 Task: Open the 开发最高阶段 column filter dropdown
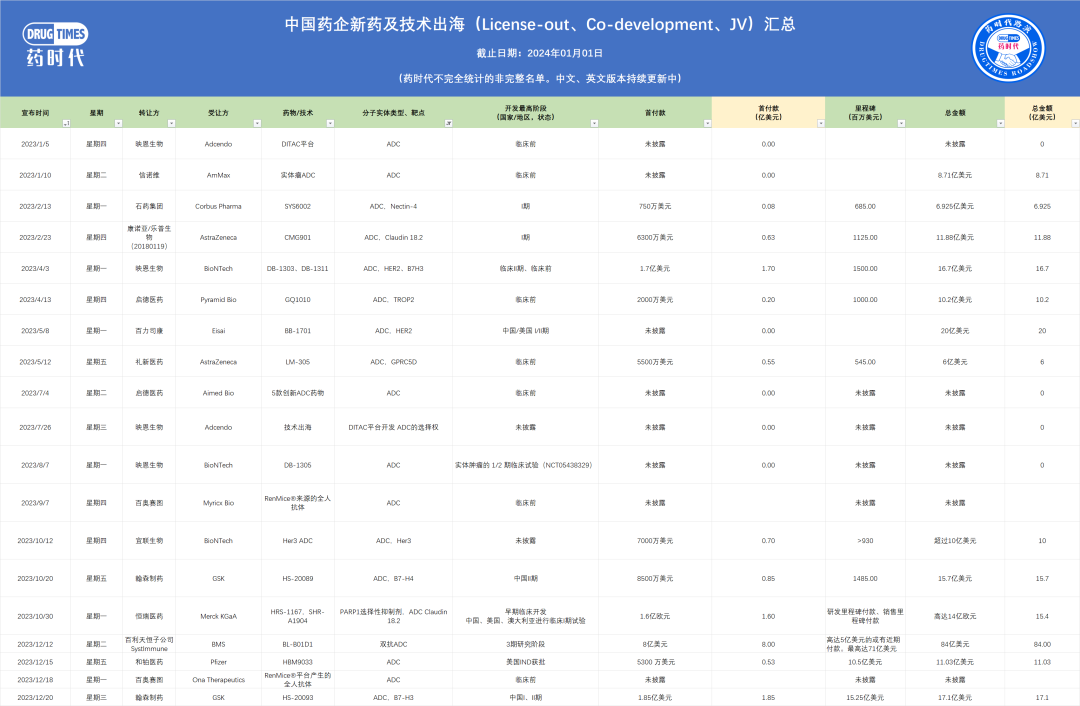(594, 123)
